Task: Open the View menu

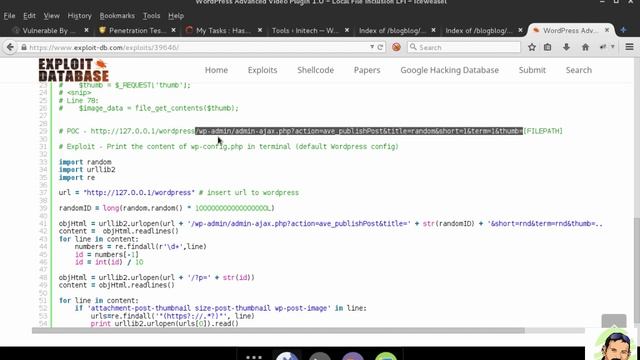Action: tap(51, 16)
